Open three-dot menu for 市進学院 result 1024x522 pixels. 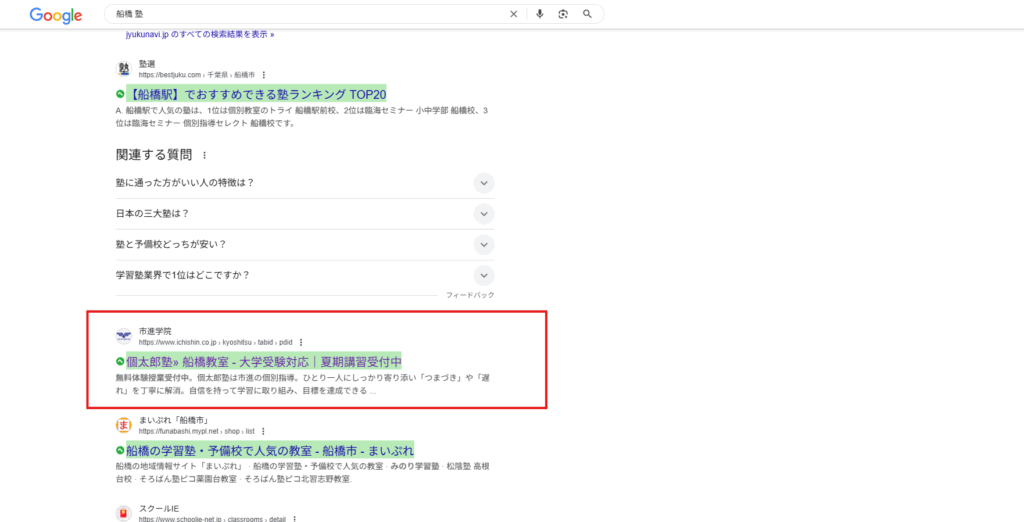coord(301,342)
